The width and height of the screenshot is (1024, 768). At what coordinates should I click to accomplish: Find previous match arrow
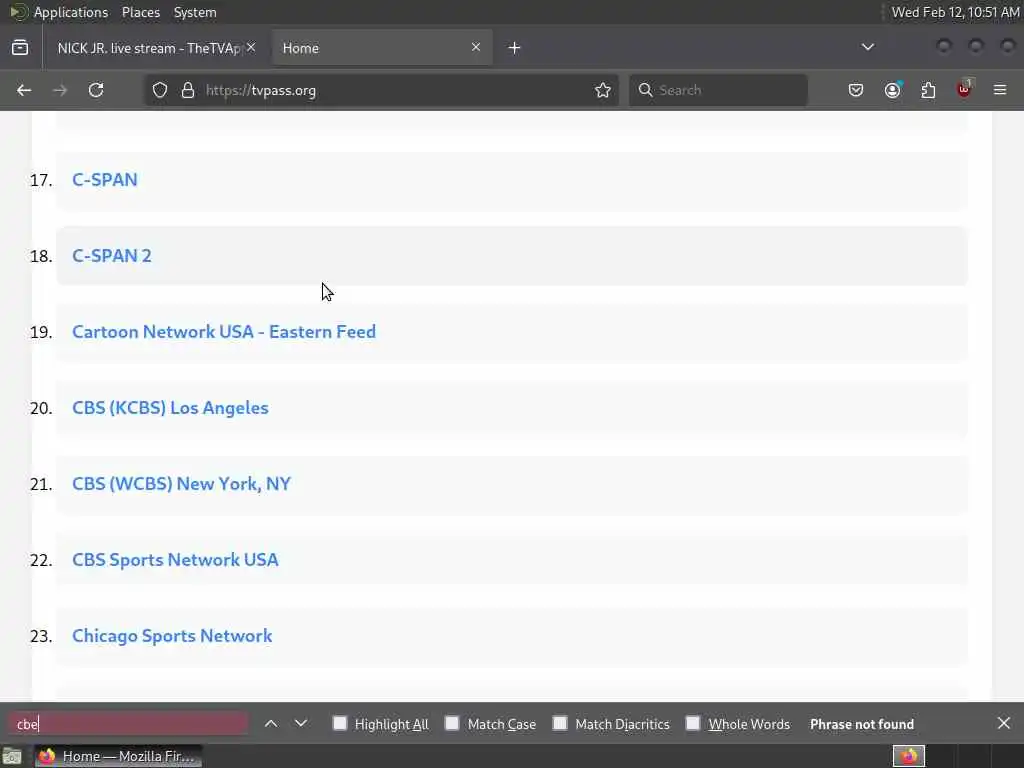[271, 724]
